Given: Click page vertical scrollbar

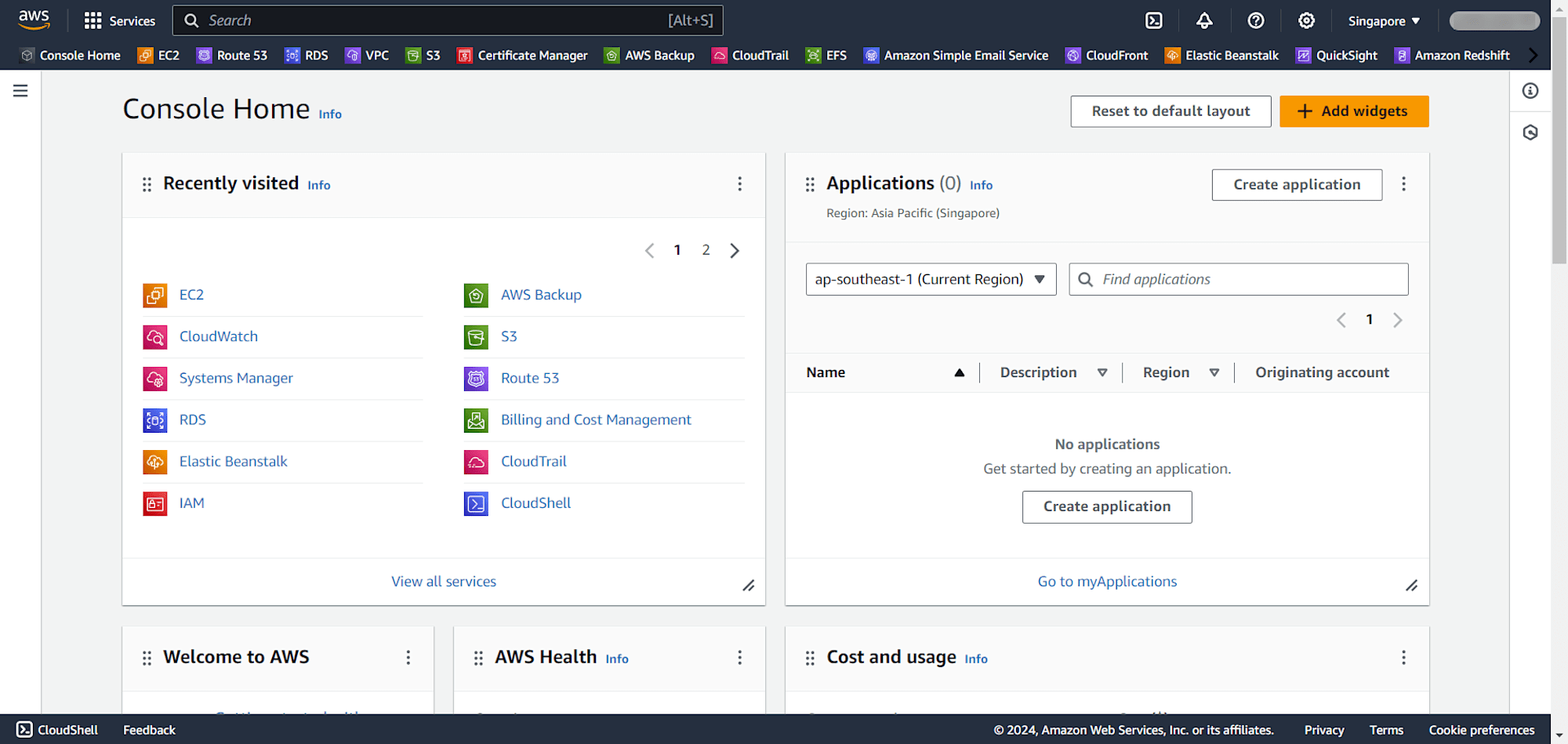Looking at the screenshot, I should (1559, 141).
